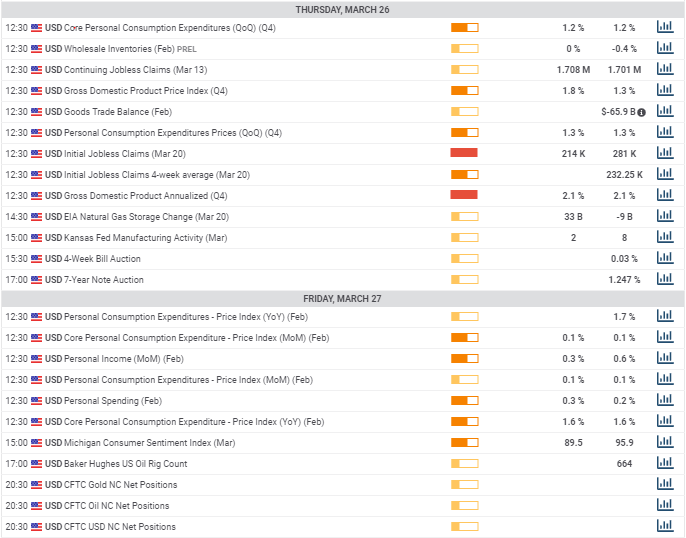This screenshot has width=686, height=538.
Task: Click chart icon for 7-Year Note Auction
Action: 664,279
